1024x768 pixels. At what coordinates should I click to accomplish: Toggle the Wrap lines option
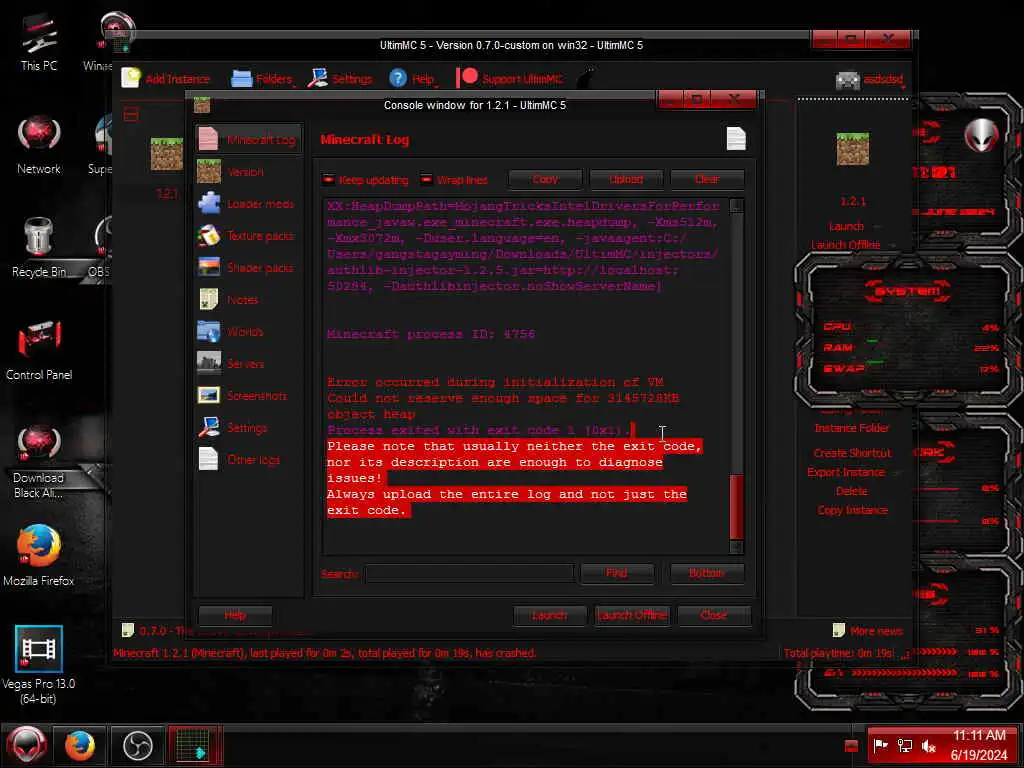(454, 180)
